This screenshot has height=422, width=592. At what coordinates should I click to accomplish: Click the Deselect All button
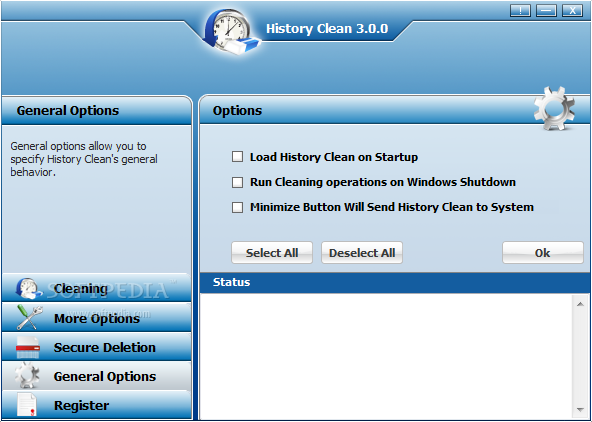pos(362,253)
